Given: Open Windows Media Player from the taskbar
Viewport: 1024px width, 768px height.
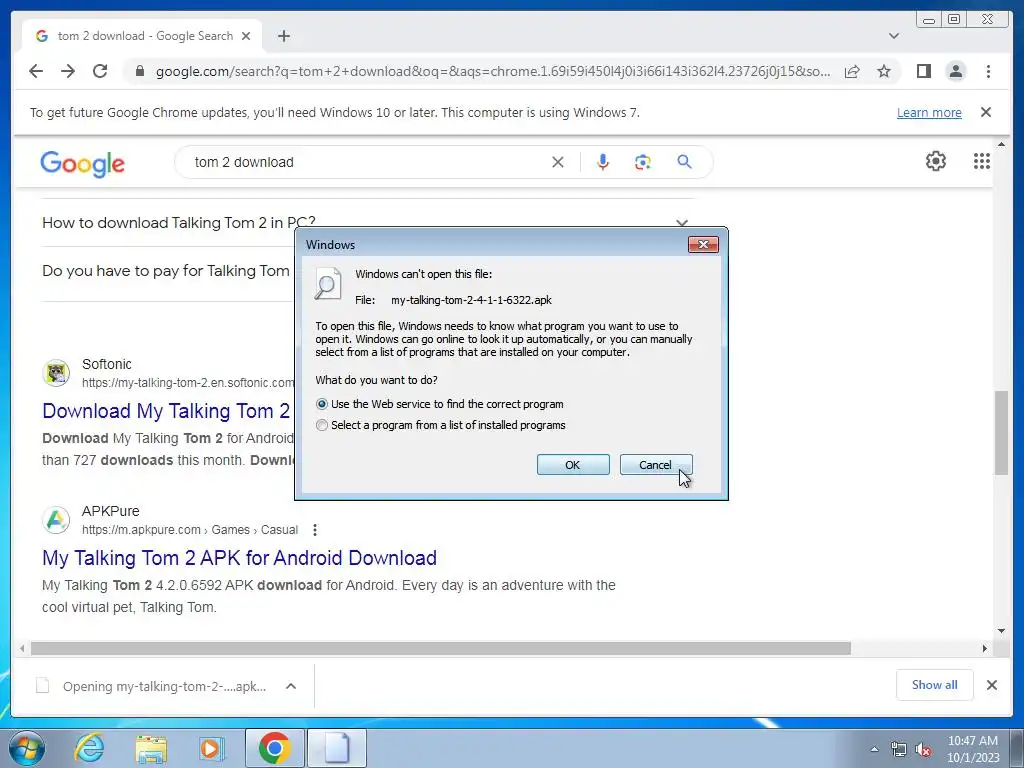Looking at the screenshot, I should 212,748.
